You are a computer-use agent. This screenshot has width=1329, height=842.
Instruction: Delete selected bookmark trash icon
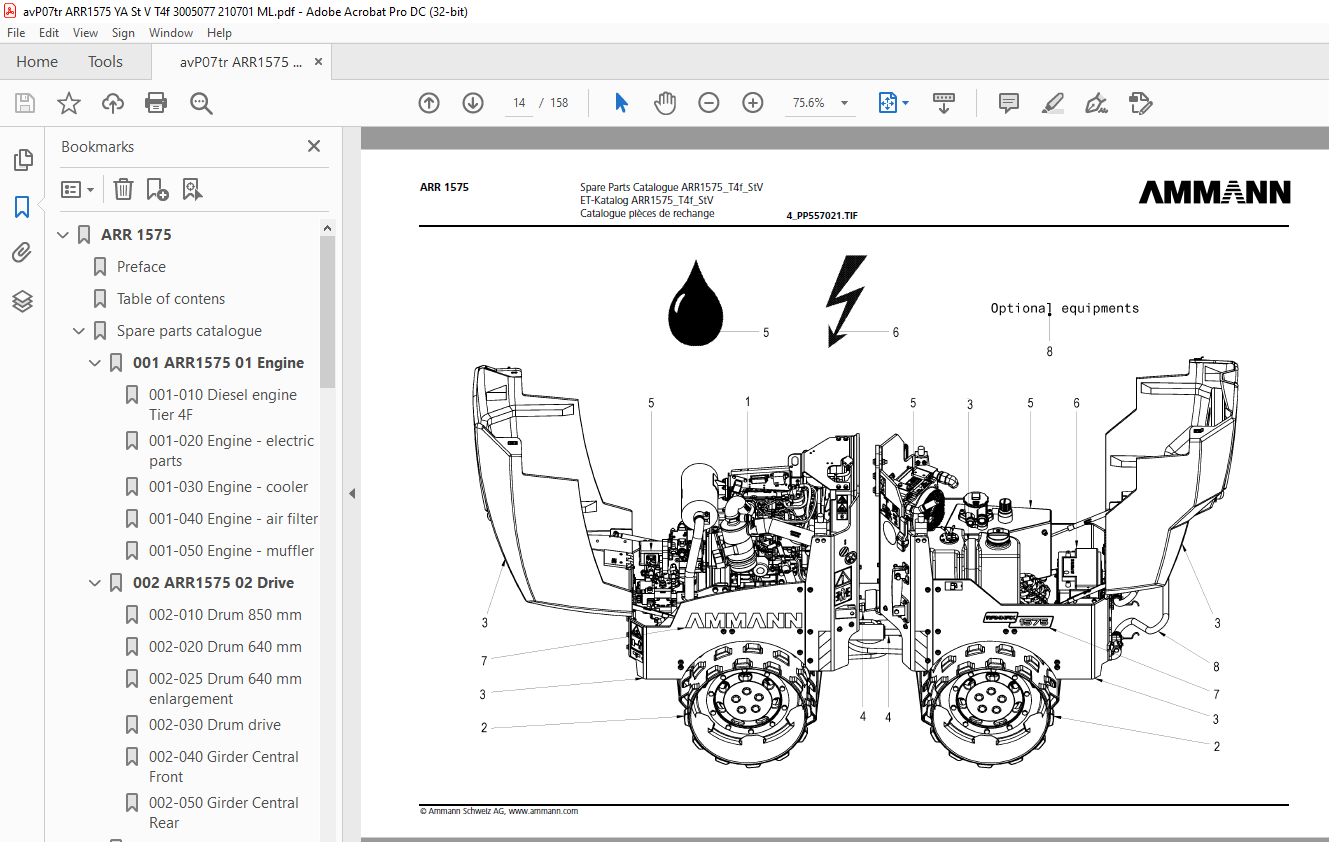[x=123, y=189]
